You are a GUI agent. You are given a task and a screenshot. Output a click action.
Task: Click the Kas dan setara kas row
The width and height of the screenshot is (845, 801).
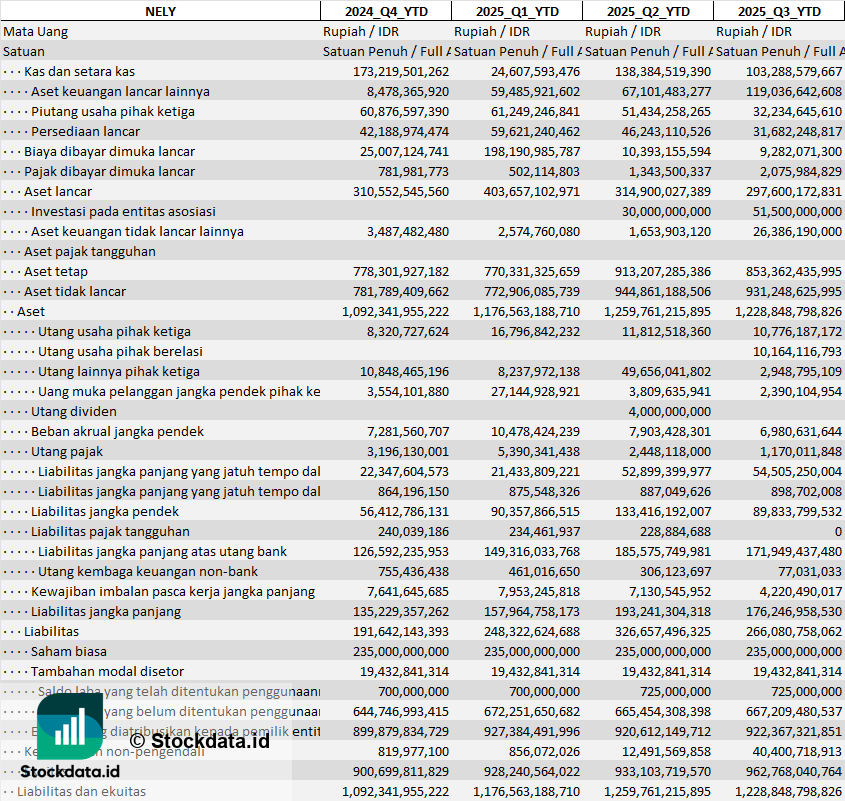tap(79, 71)
